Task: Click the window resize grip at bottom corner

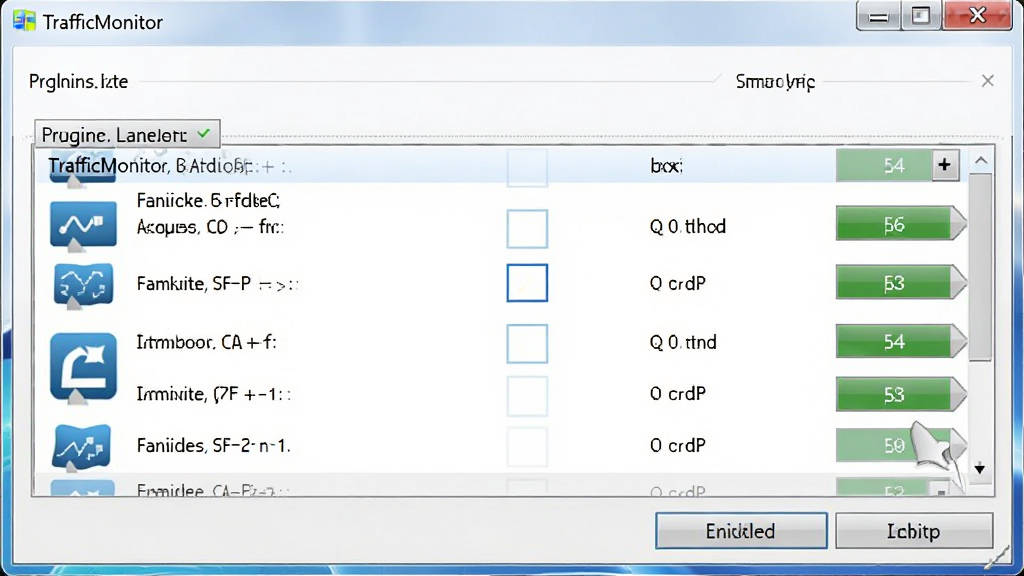Action: pos(998,557)
